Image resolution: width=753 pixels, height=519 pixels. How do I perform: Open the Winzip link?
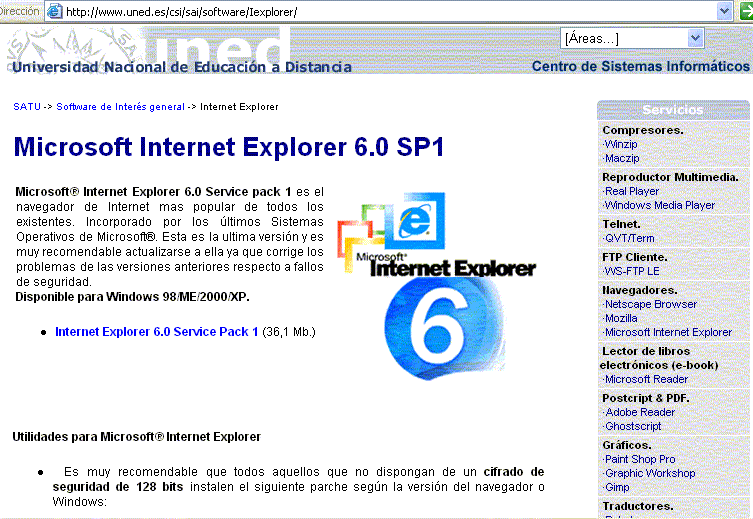point(621,144)
